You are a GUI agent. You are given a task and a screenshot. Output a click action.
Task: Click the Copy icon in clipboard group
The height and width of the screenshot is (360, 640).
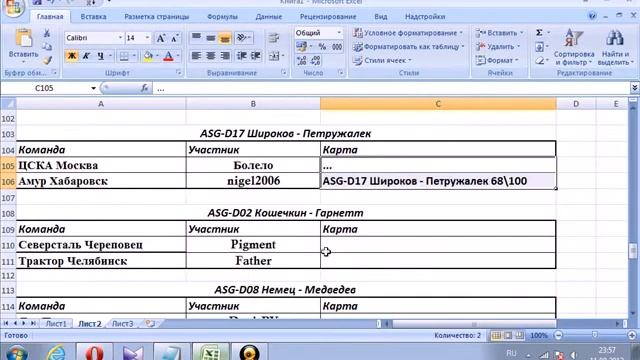[47, 47]
